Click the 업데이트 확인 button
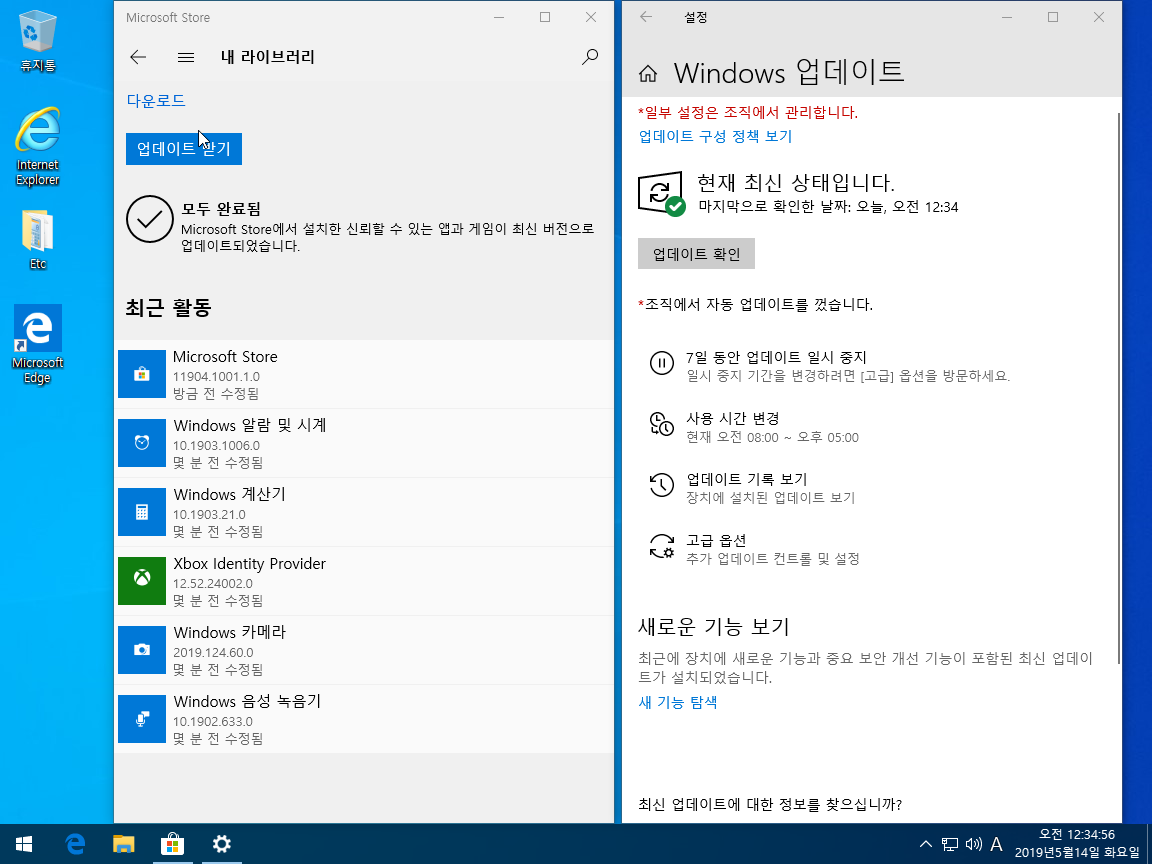Screen dimensions: 1152x864 coord(696,253)
